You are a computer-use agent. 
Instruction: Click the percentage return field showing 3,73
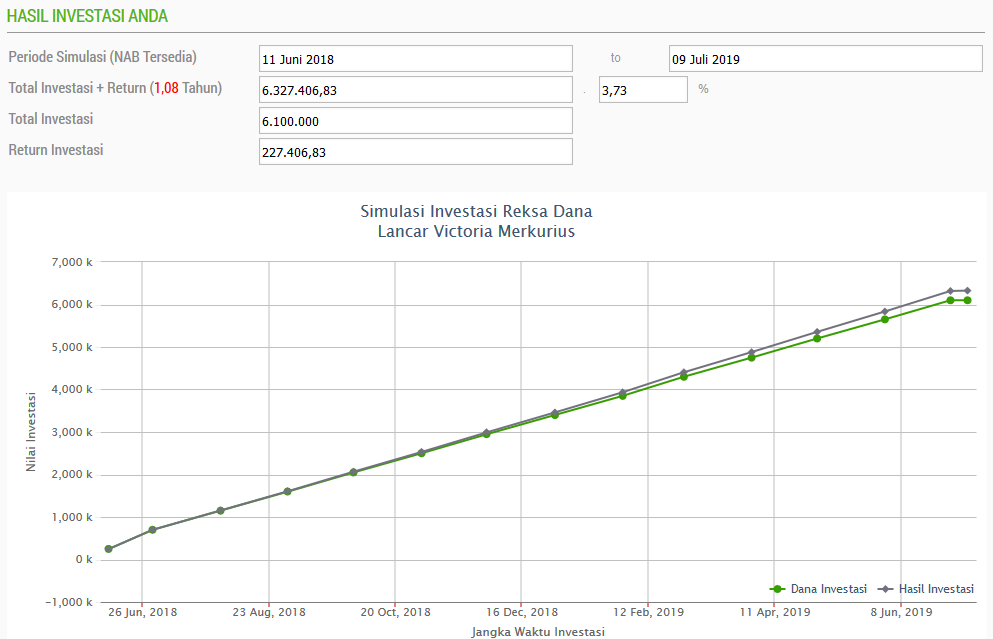point(643,90)
